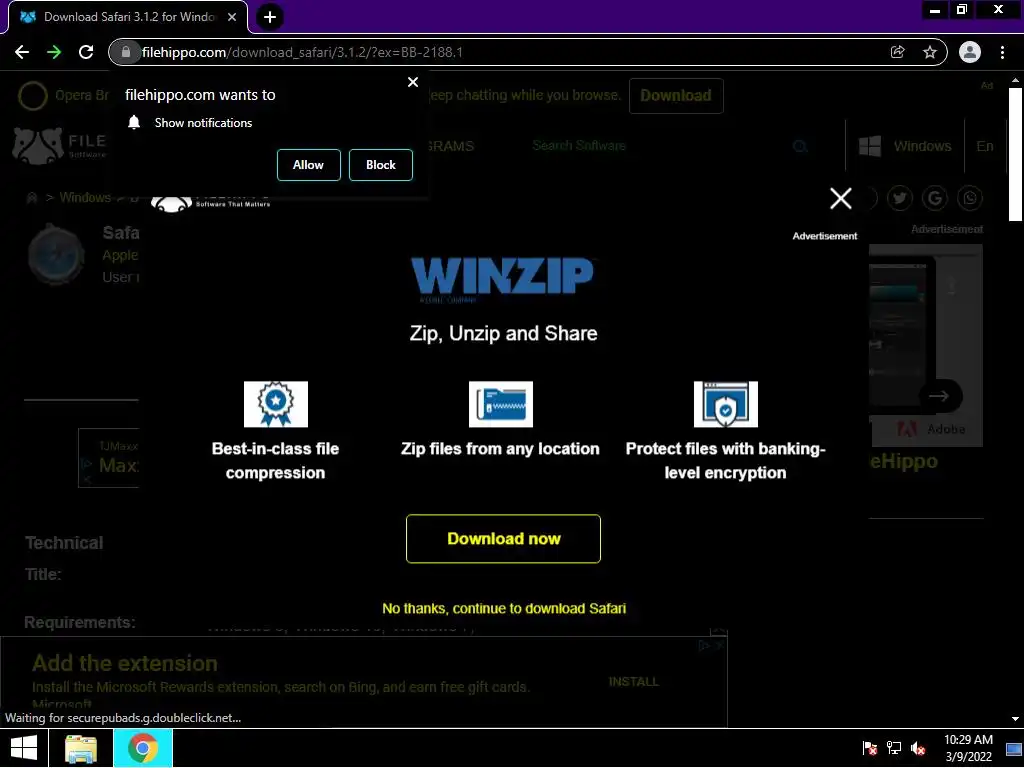Image resolution: width=1024 pixels, height=768 pixels.
Task: Click the next arrow on Adobe ad
Action: [940, 396]
